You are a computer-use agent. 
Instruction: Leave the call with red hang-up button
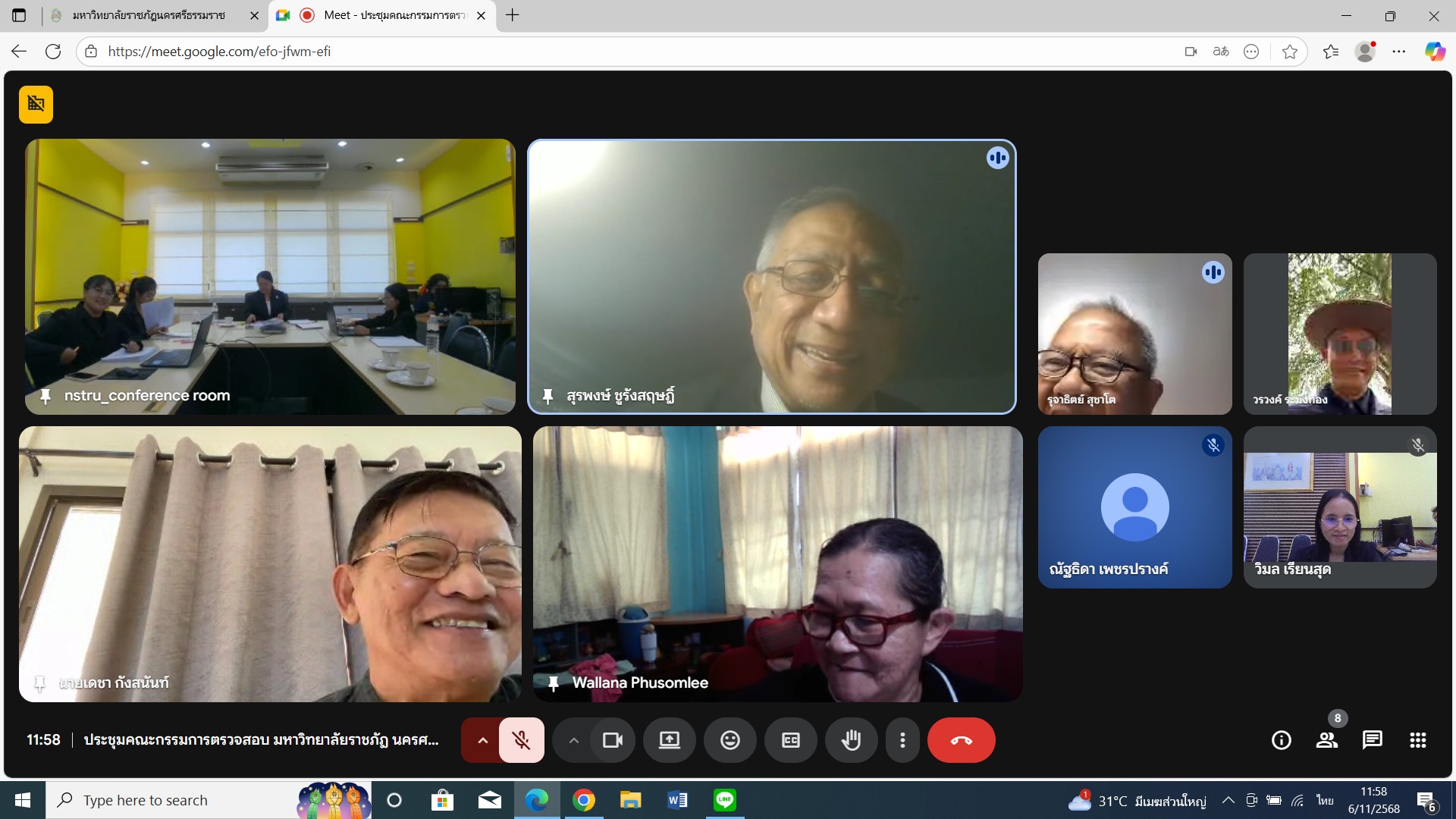[x=961, y=740]
